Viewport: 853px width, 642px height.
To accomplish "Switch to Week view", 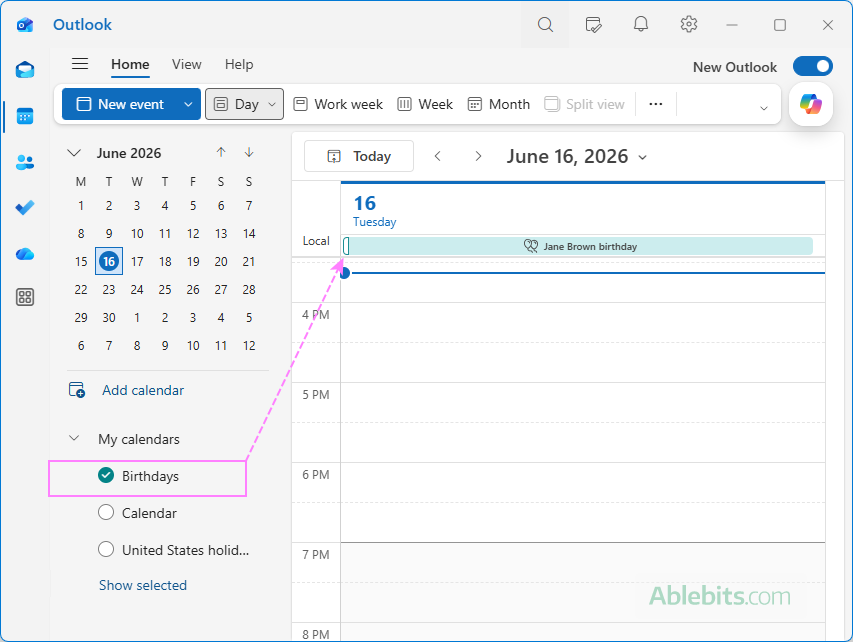I will coord(425,104).
